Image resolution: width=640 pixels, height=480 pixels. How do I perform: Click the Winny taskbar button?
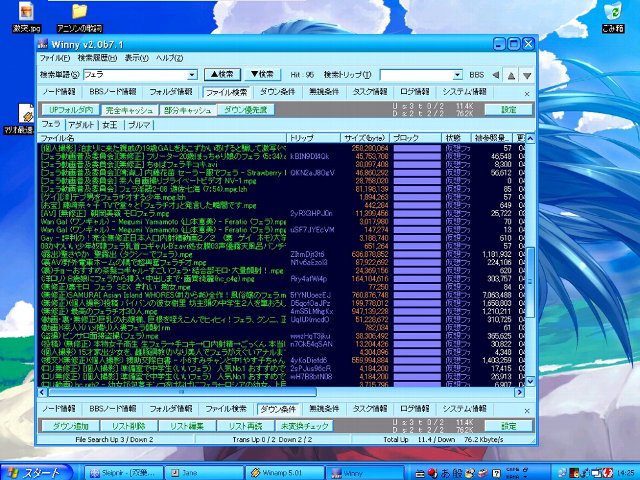365,473
